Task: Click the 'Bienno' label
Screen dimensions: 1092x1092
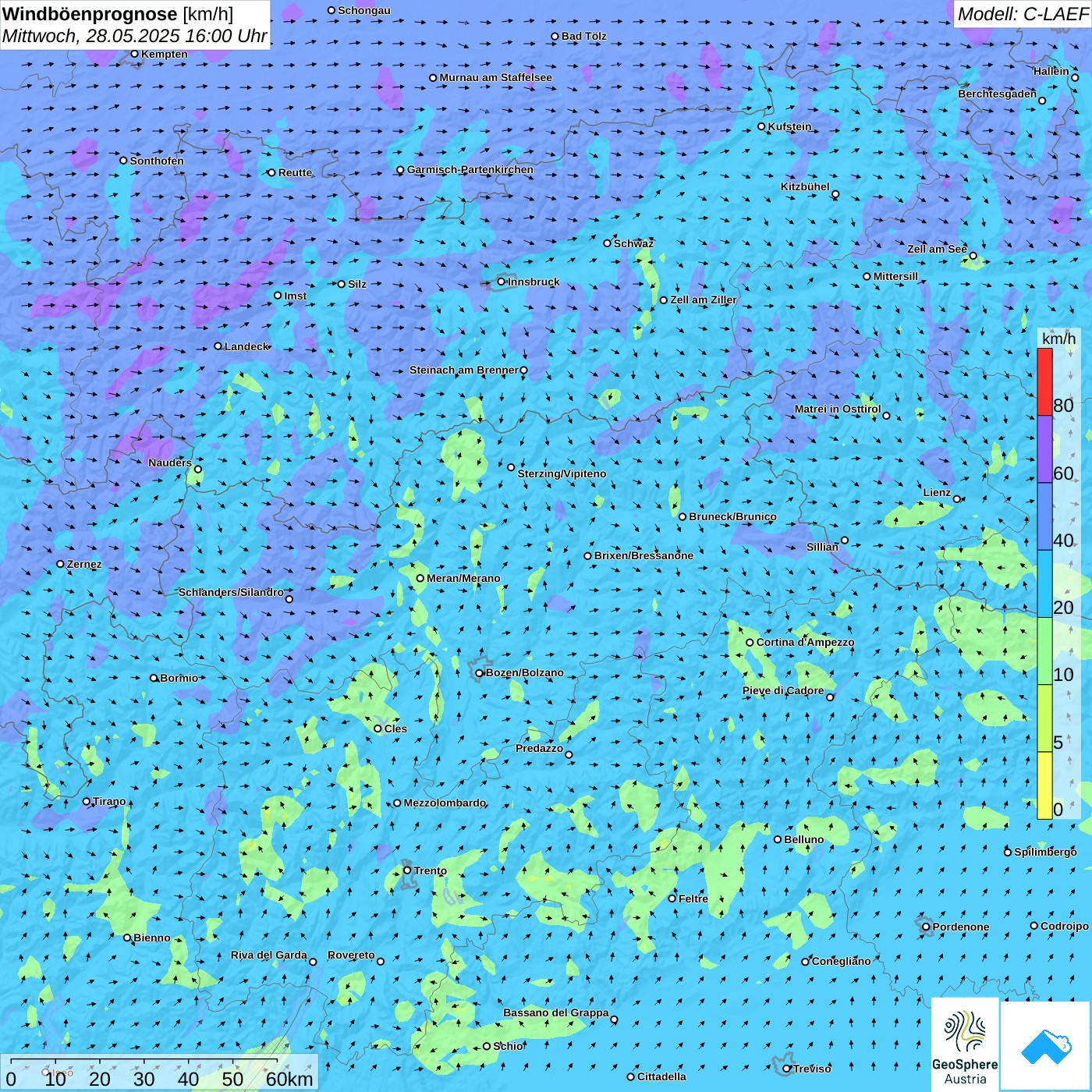Action: [152, 938]
